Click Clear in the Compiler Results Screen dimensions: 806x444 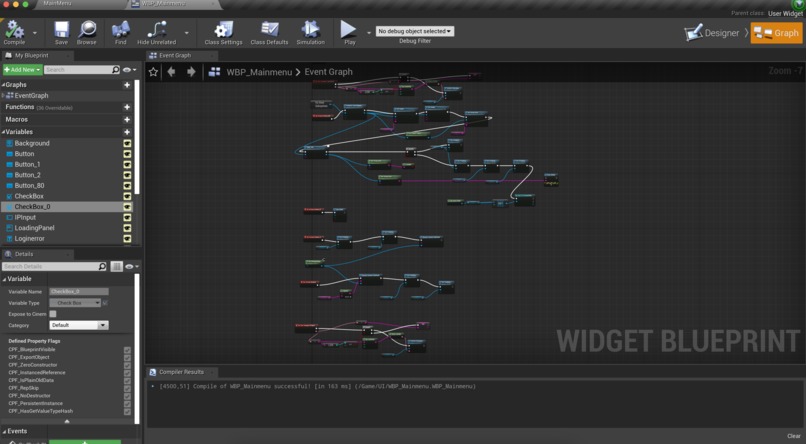tap(794, 436)
